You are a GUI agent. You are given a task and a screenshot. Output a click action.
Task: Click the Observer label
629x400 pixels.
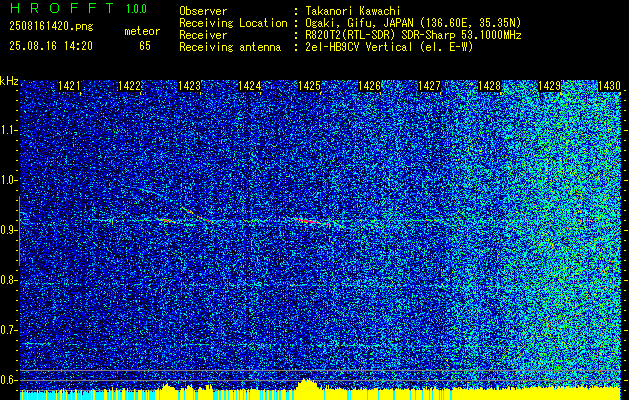pyautogui.click(x=203, y=11)
